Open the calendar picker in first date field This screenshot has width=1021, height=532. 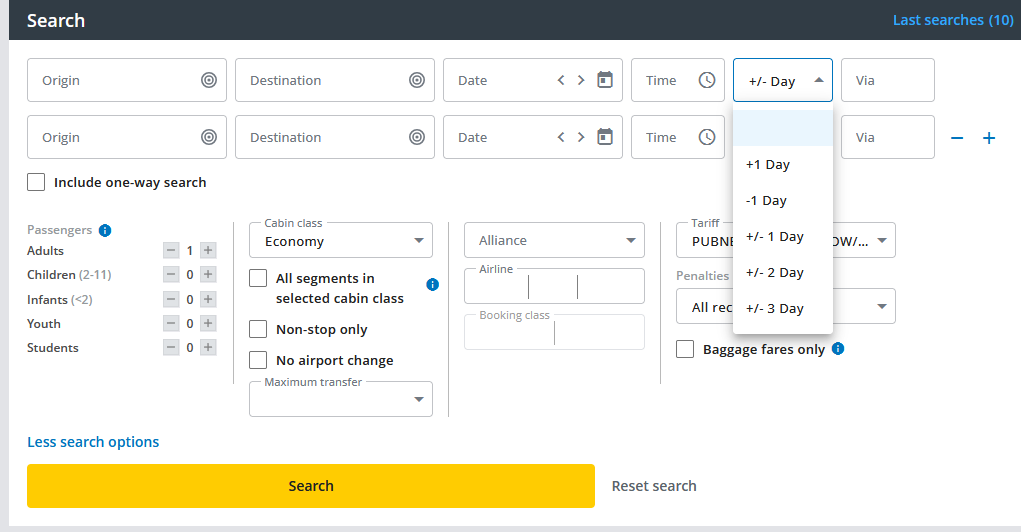[x=604, y=80]
